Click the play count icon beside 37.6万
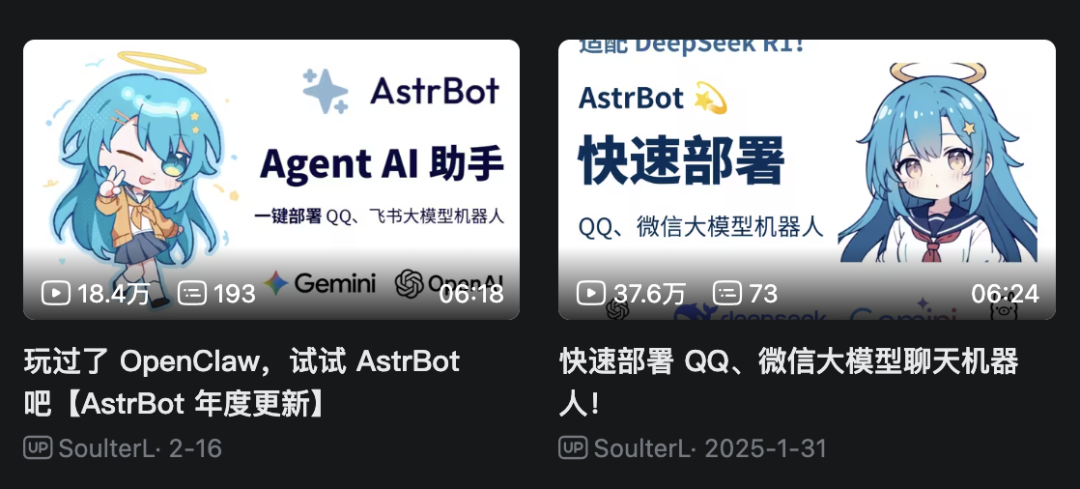The width and height of the screenshot is (1080, 489). tap(591, 293)
